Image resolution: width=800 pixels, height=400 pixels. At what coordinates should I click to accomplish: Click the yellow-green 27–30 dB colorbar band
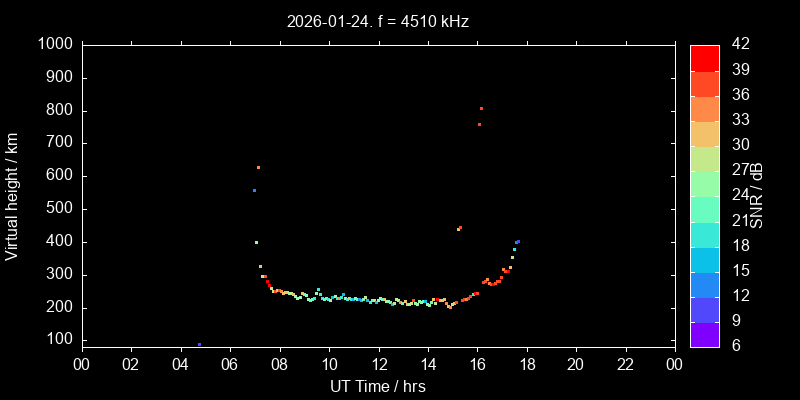click(x=704, y=159)
